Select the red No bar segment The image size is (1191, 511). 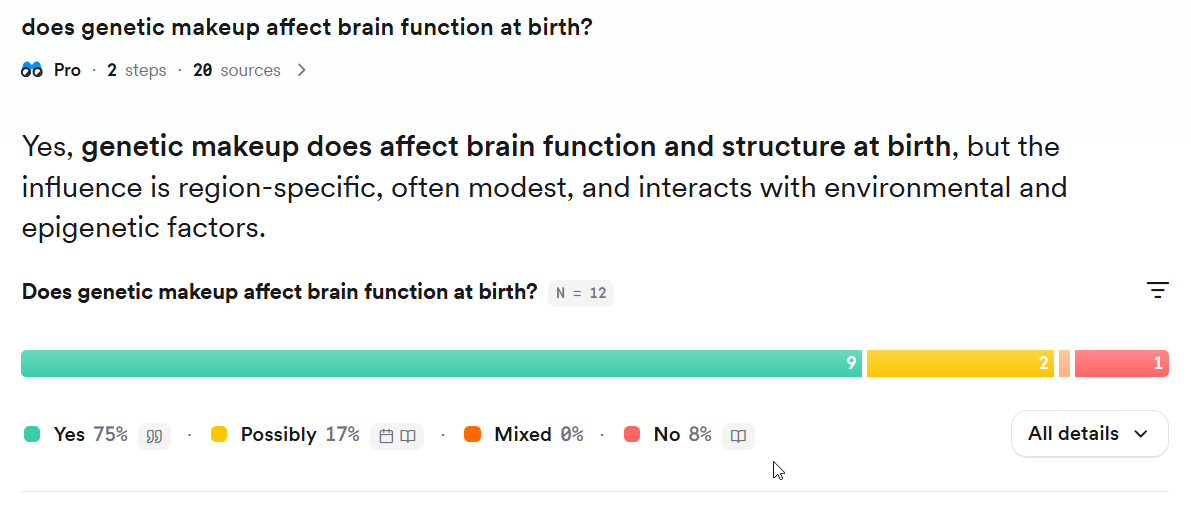point(1121,363)
